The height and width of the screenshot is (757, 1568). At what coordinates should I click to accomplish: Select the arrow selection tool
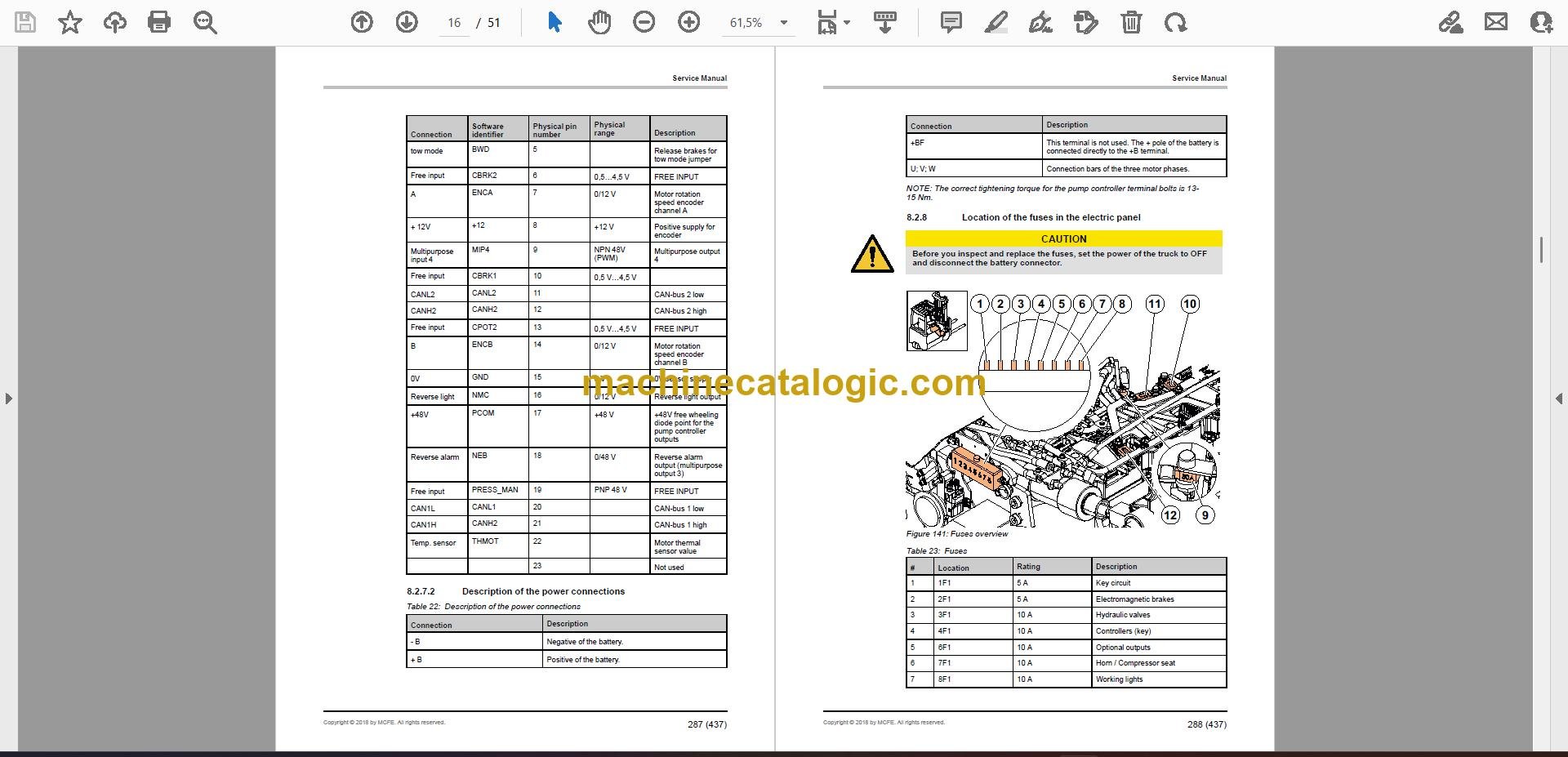point(555,22)
